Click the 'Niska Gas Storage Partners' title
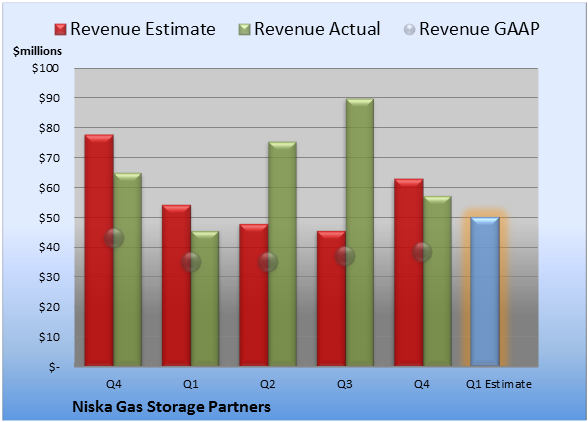The height and width of the screenshot is (422, 588). coord(171,407)
